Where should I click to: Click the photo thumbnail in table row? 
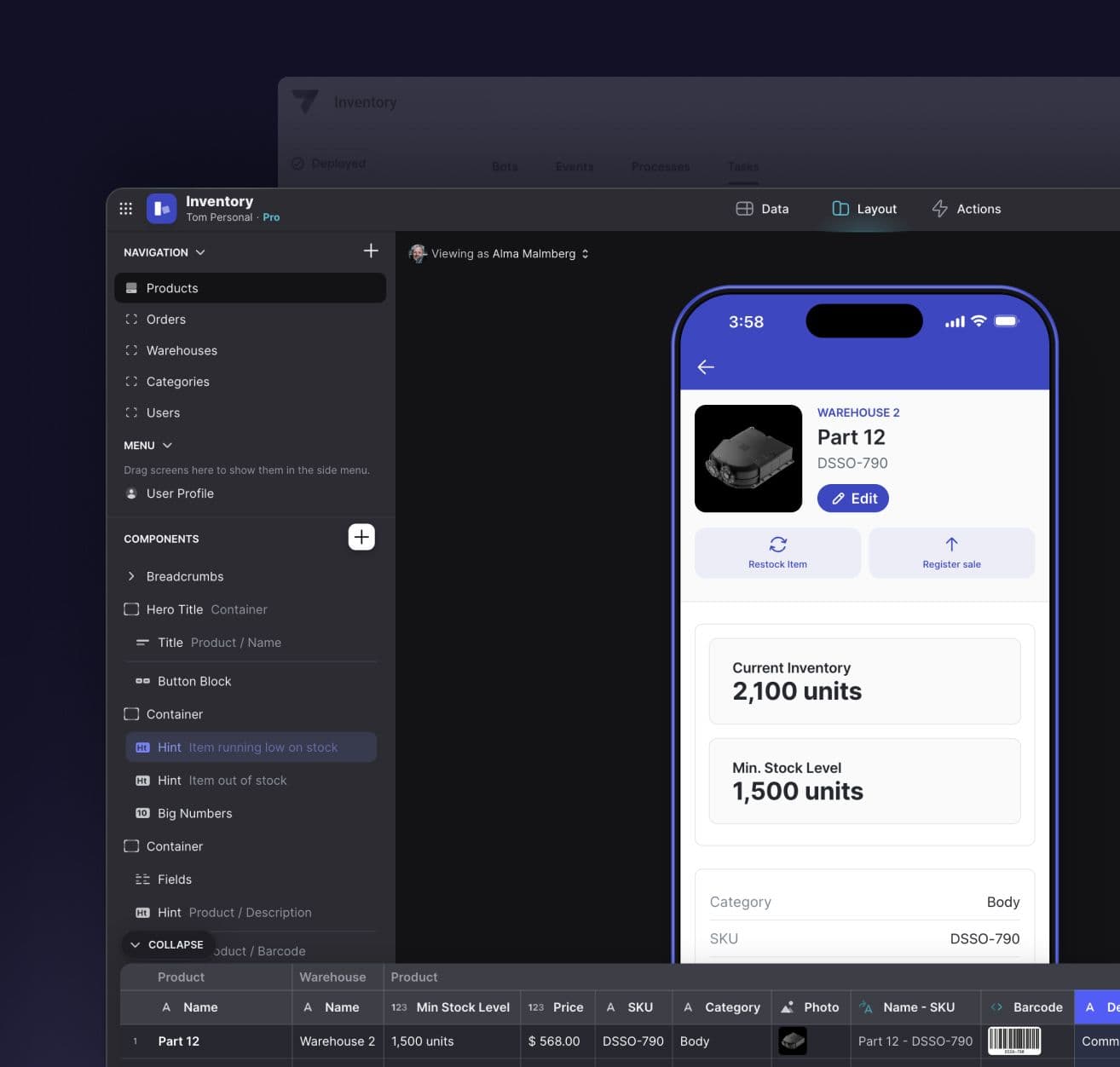click(x=793, y=1041)
